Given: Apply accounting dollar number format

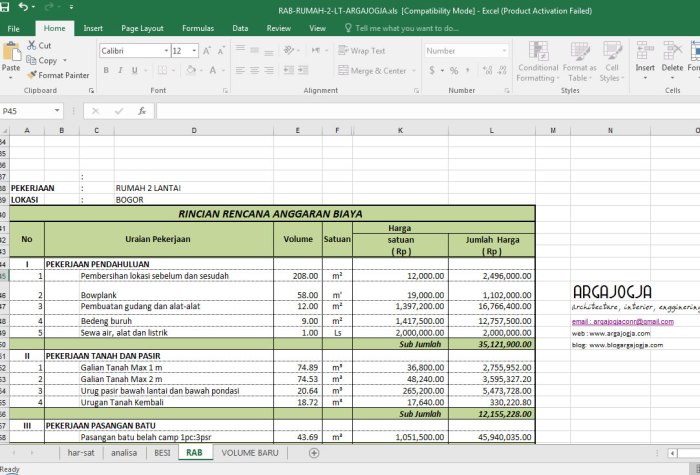Looking at the screenshot, I should coord(432,71).
